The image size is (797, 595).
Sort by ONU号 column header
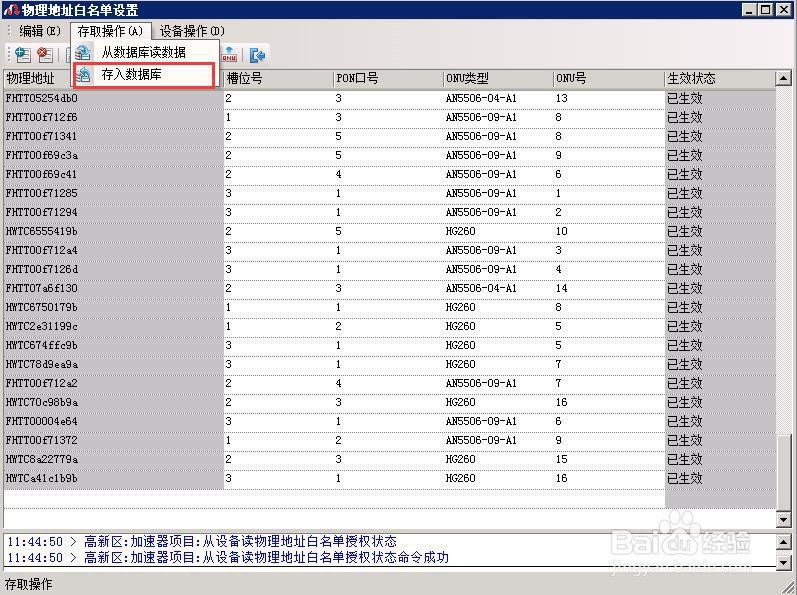(609, 78)
